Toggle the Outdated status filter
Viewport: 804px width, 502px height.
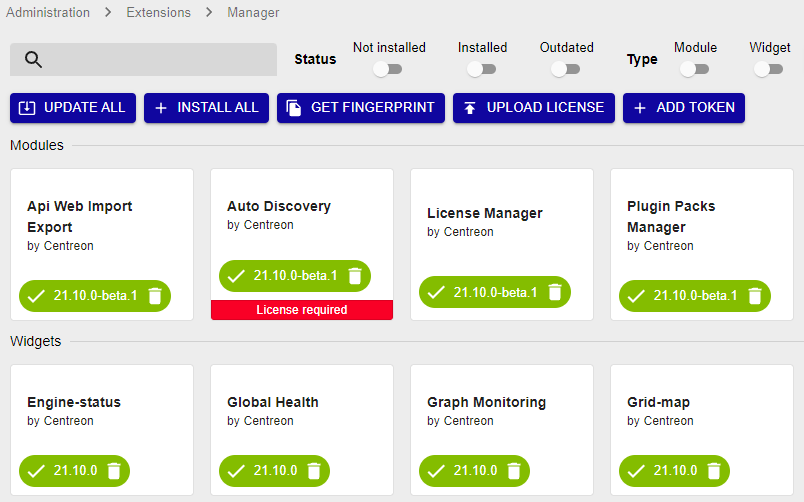tap(565, 69)
